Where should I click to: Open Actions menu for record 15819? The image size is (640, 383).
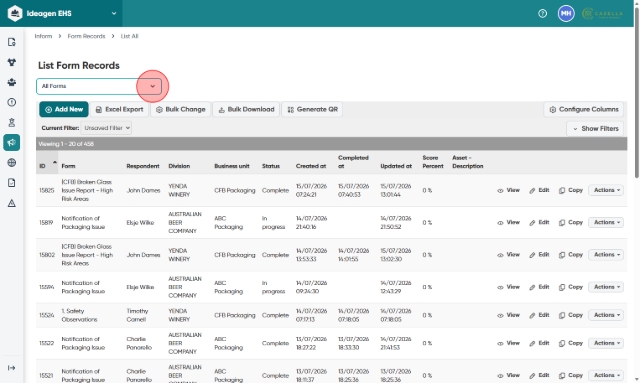click(x=606, y=223)
